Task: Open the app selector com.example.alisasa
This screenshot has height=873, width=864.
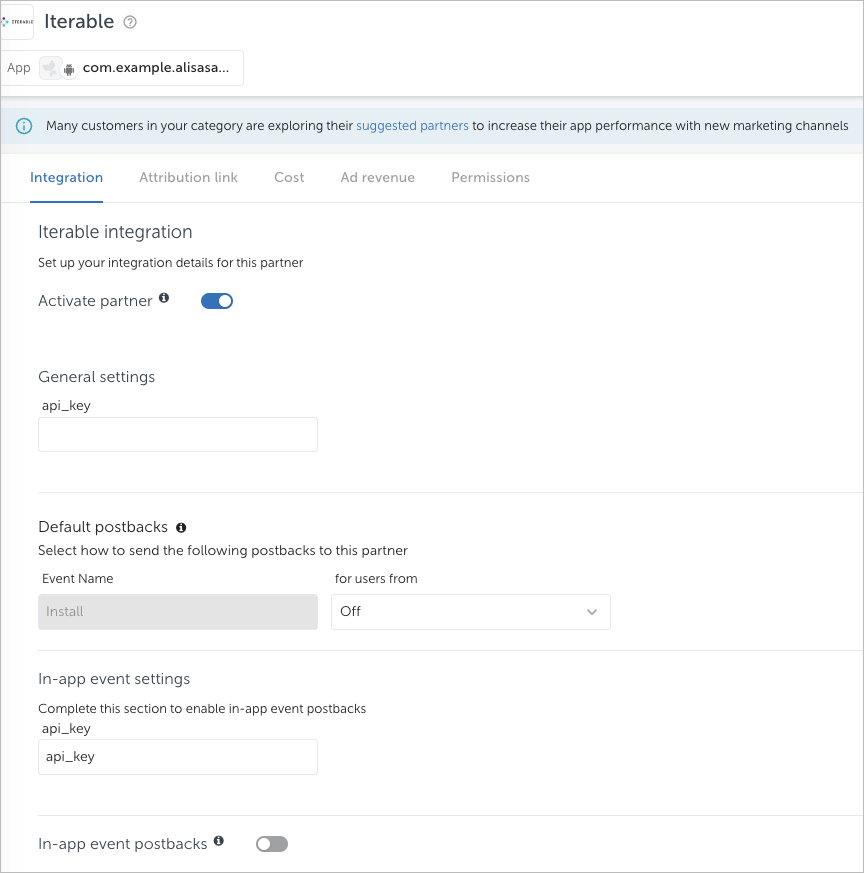Action: 122,68
